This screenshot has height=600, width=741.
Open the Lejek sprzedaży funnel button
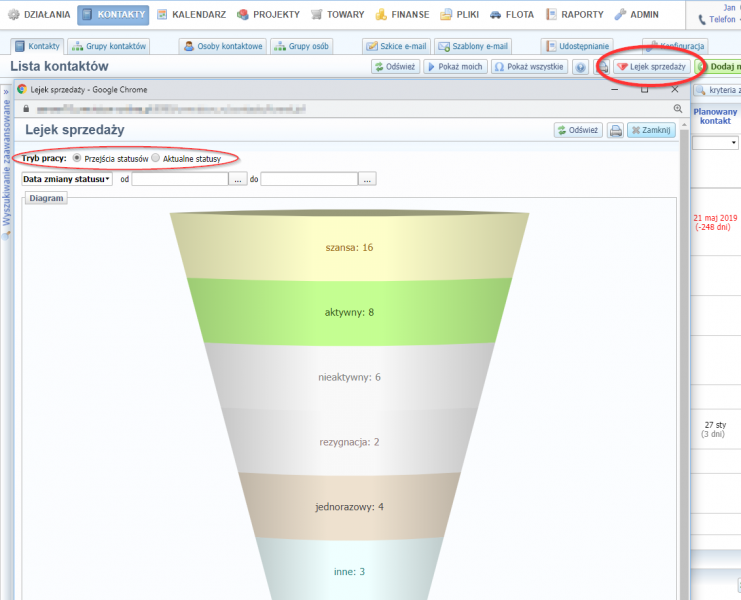(x=652, y=67)
